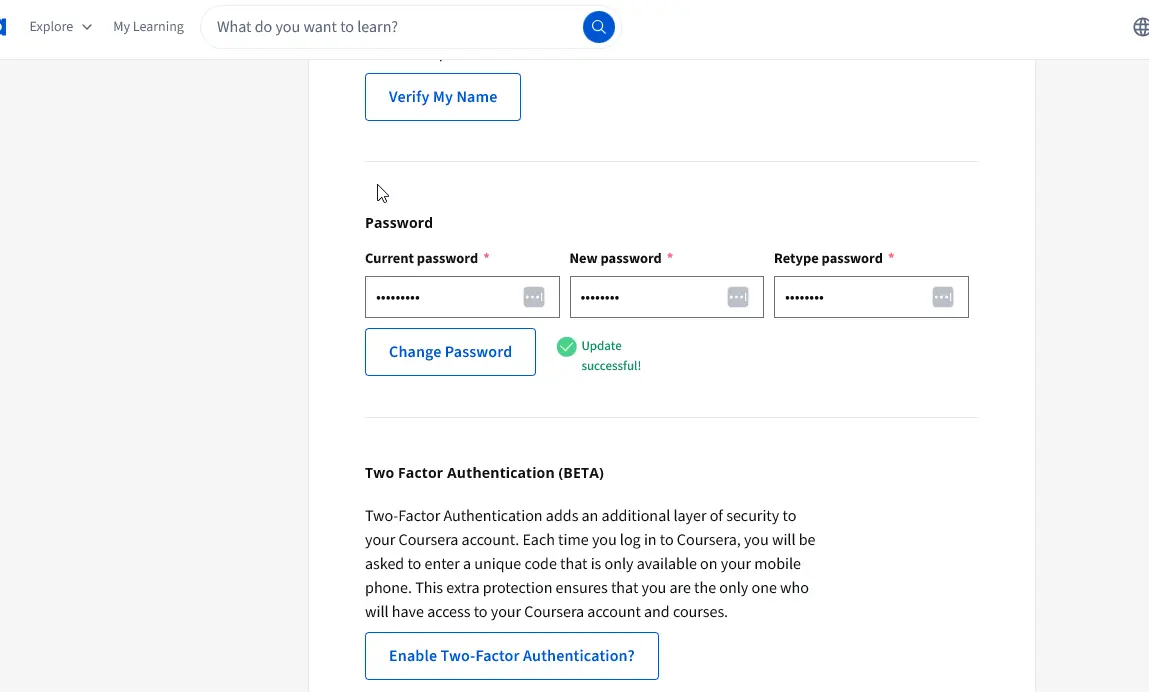Click the Change Password button
This screenshot has height=692, width=1149.
[450, 352]
